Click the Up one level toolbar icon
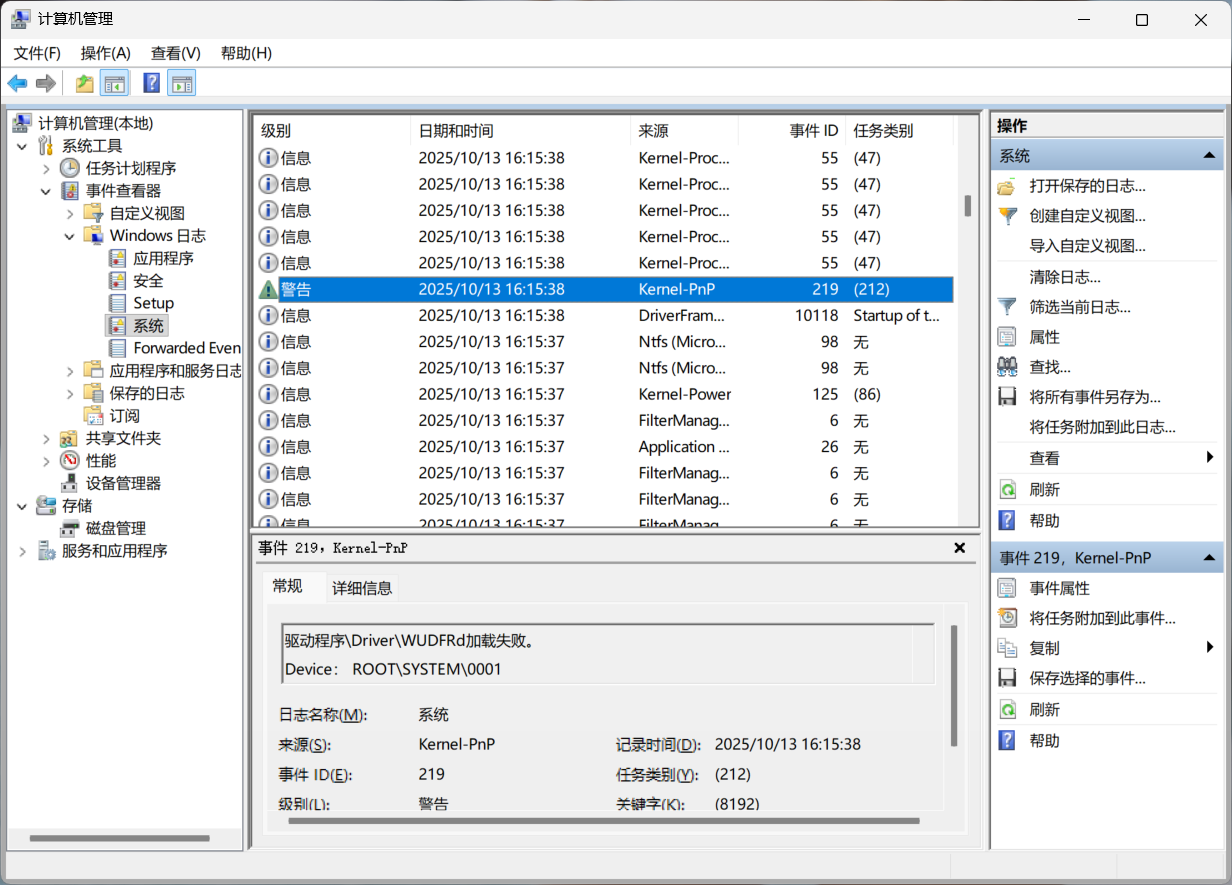Viewport: 1232px width, 885px height. click(85, 83)
